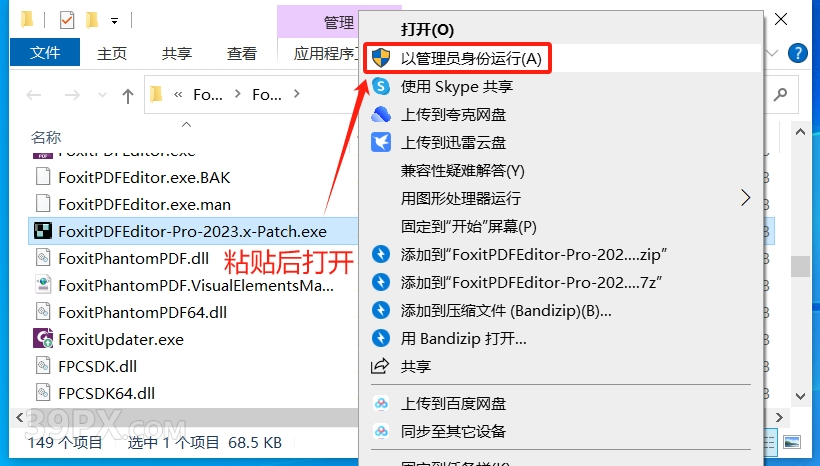
Task: Select FPCSDK64.dll file
Action: 106,393
